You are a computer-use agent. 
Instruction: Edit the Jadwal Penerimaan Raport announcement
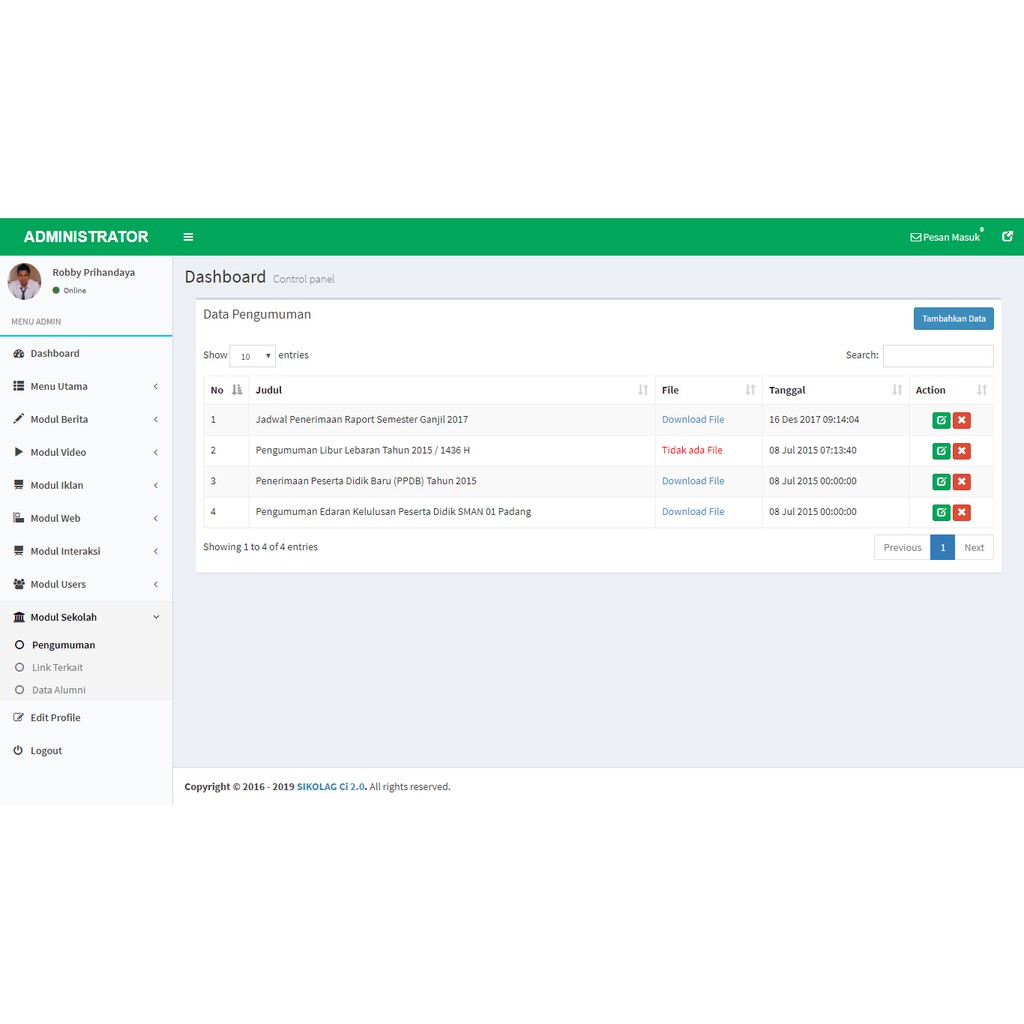941,420
